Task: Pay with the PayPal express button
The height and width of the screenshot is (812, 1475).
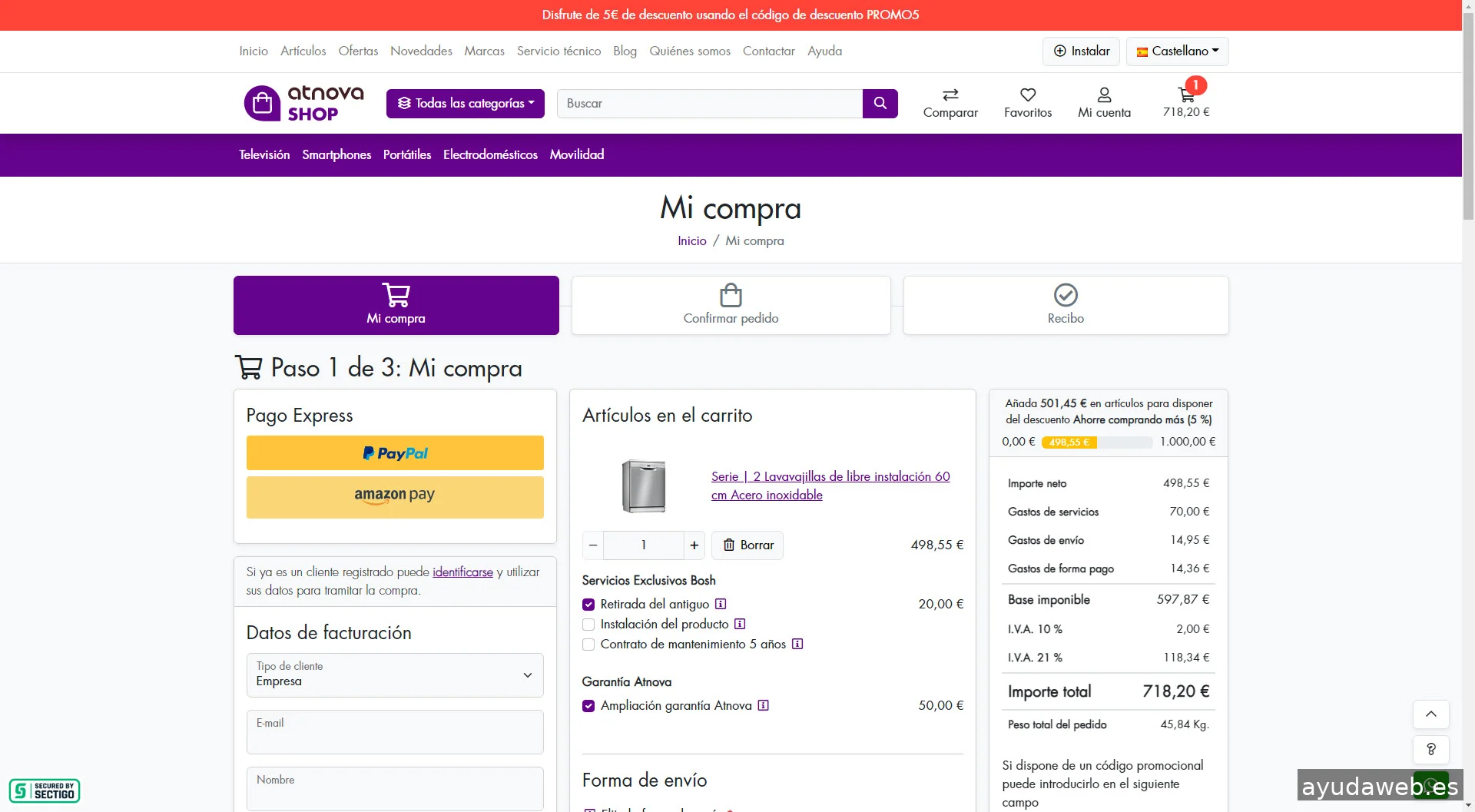Action: pos(395,452)
